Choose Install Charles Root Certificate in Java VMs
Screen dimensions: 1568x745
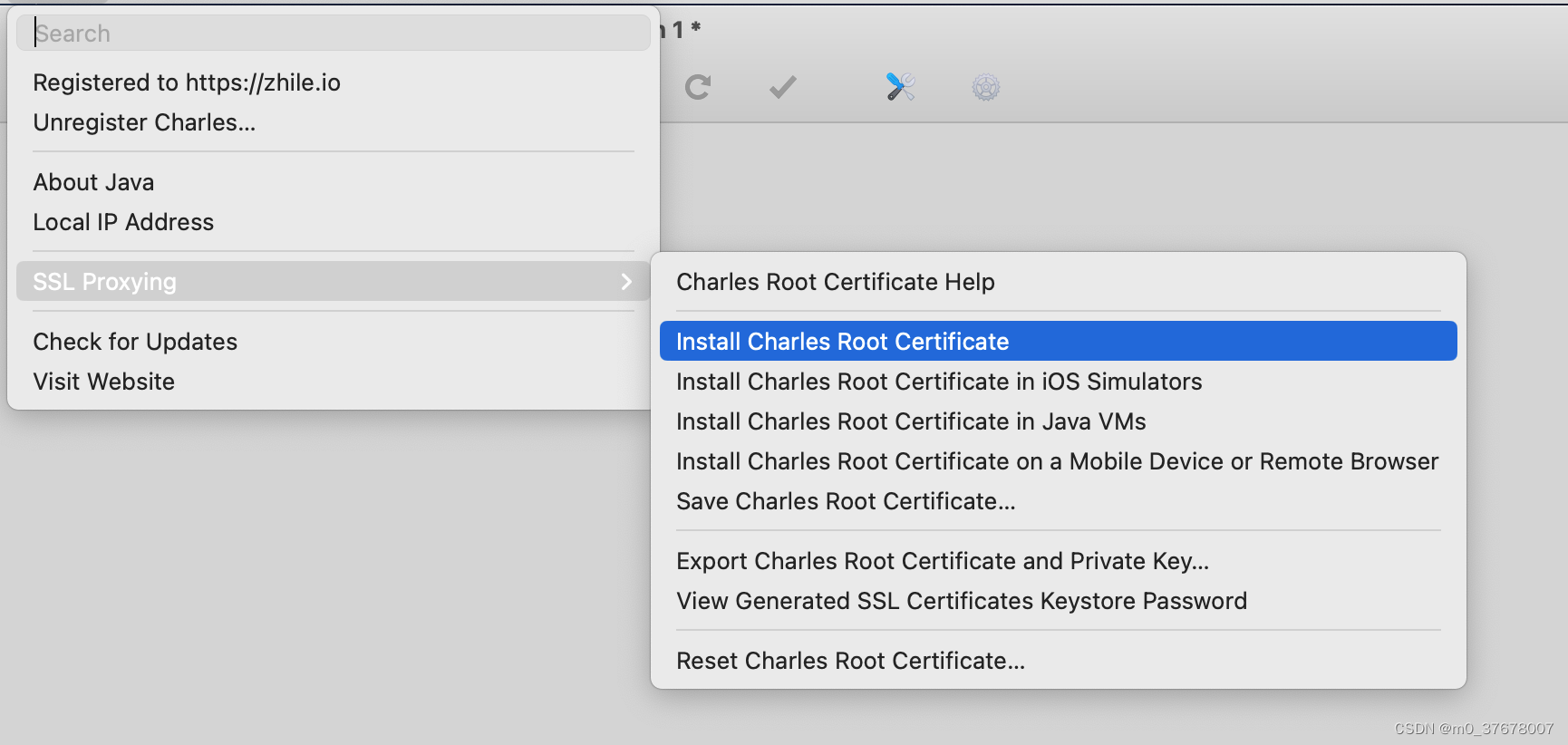pos(1059,421)
